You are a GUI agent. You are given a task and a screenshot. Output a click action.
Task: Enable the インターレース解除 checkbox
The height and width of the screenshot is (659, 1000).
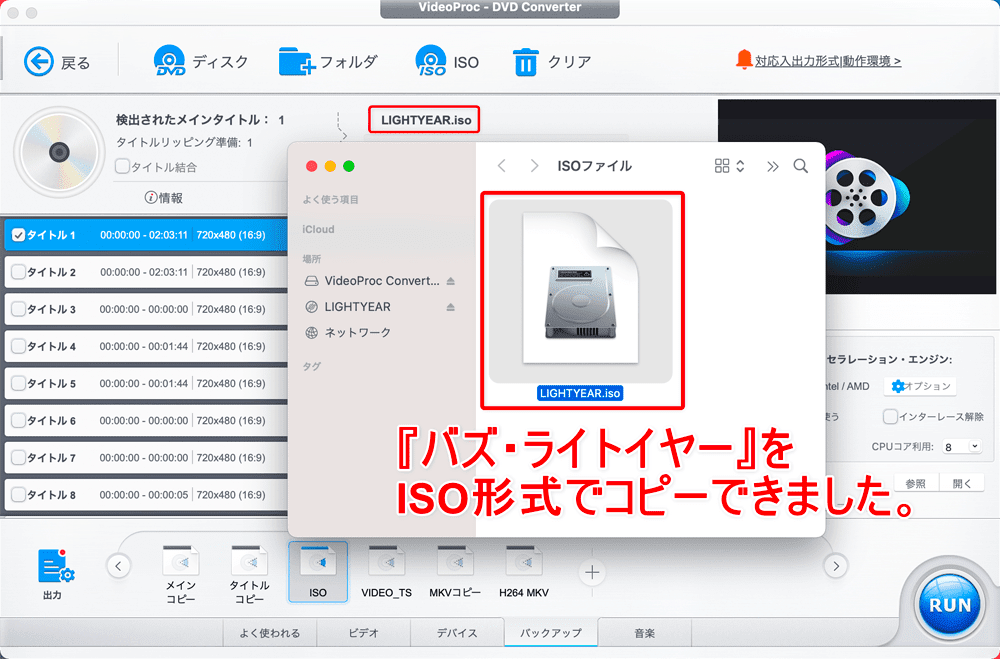(x=890, y=416)
